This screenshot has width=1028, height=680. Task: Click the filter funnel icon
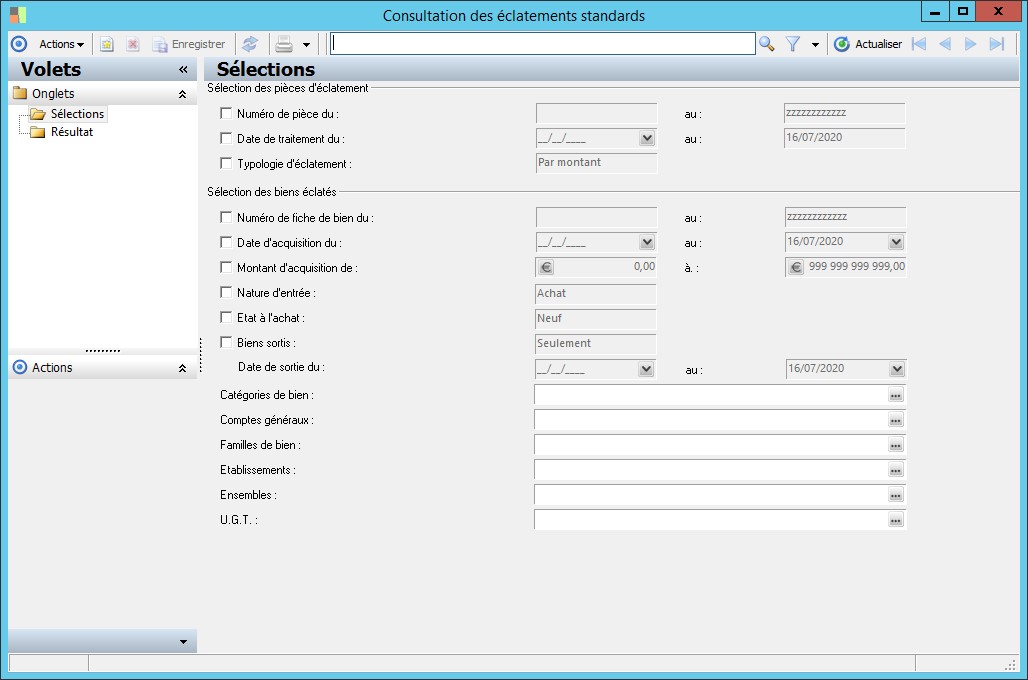click(x=793, y=44)
